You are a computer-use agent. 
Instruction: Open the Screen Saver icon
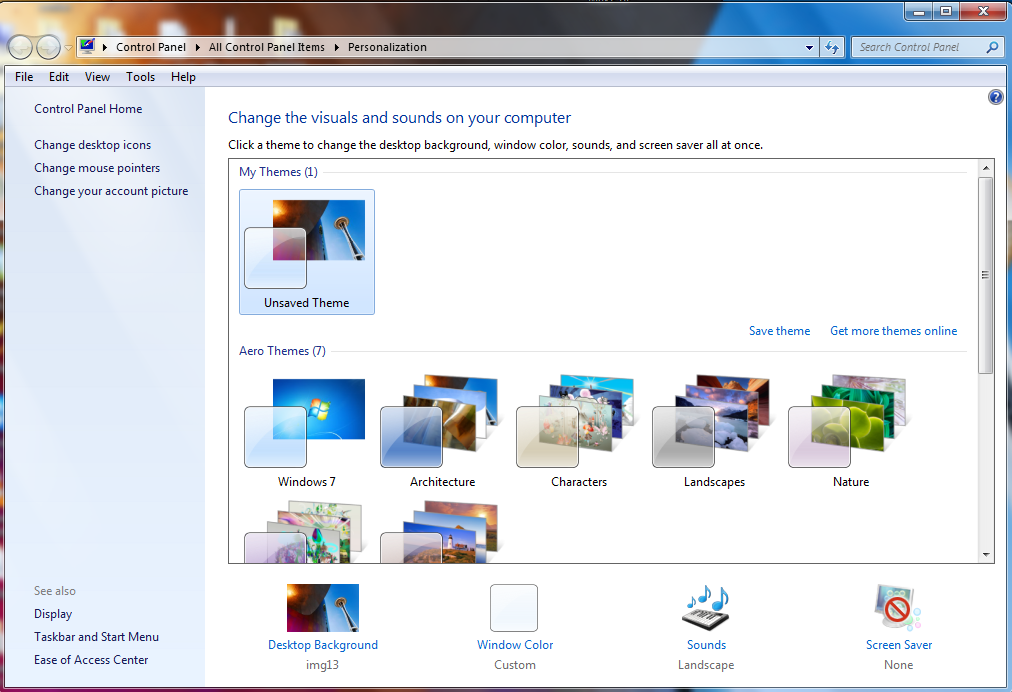(x=898, y=608)
